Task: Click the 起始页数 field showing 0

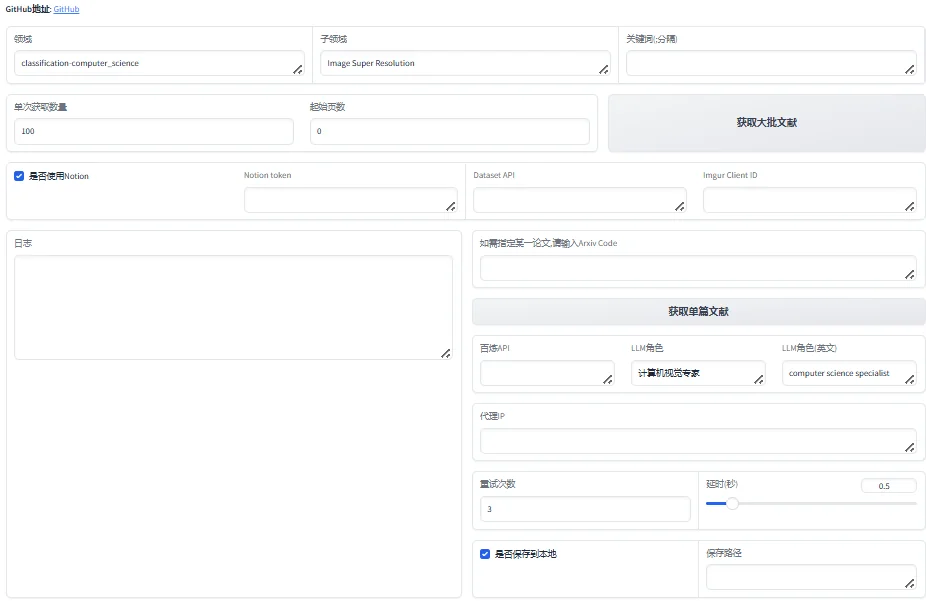Action: [449, 131]
